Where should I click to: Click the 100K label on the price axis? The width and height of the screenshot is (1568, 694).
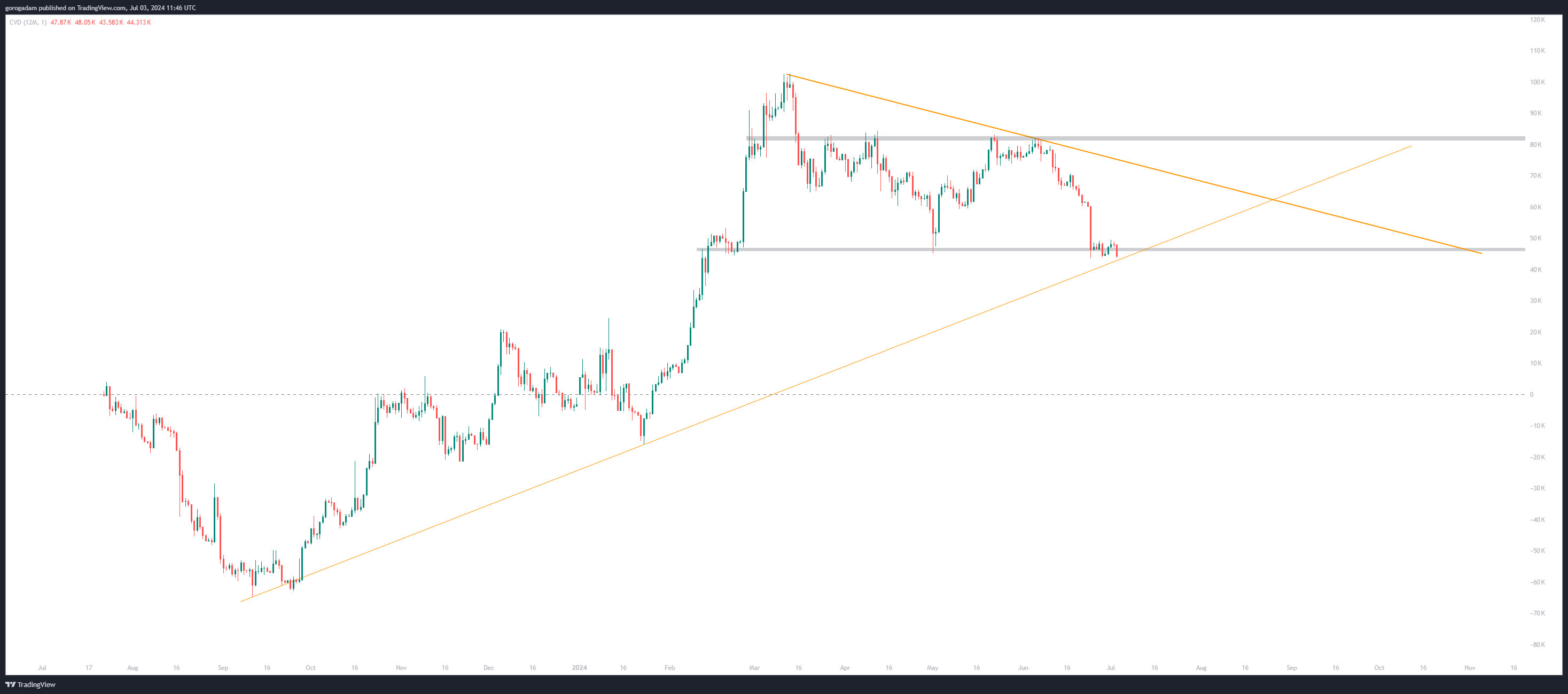pyautogui.click(x=1537, y=82)
